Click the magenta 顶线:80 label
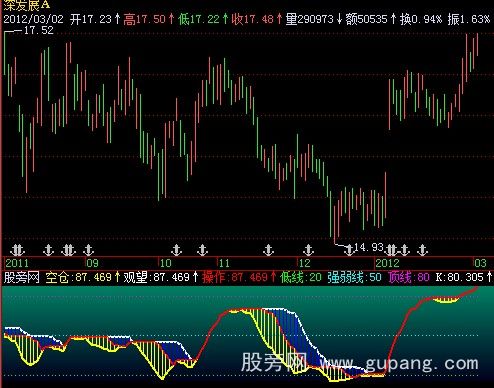This screenshot has height=388, width=494. 409,277
